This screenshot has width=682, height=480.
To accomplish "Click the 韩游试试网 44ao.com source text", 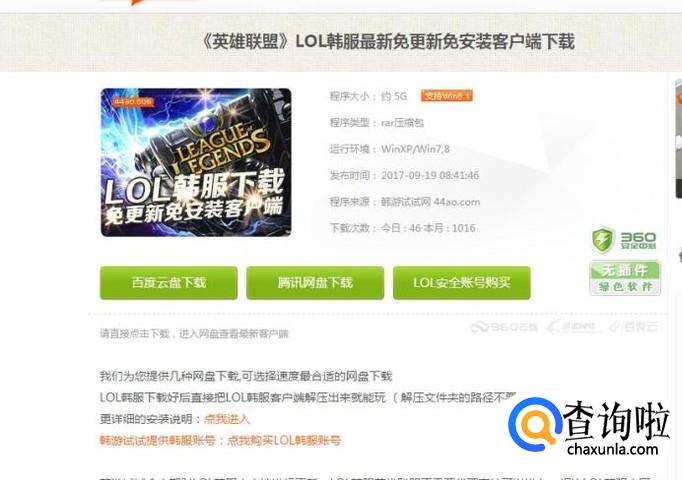I will click(431, 202).
